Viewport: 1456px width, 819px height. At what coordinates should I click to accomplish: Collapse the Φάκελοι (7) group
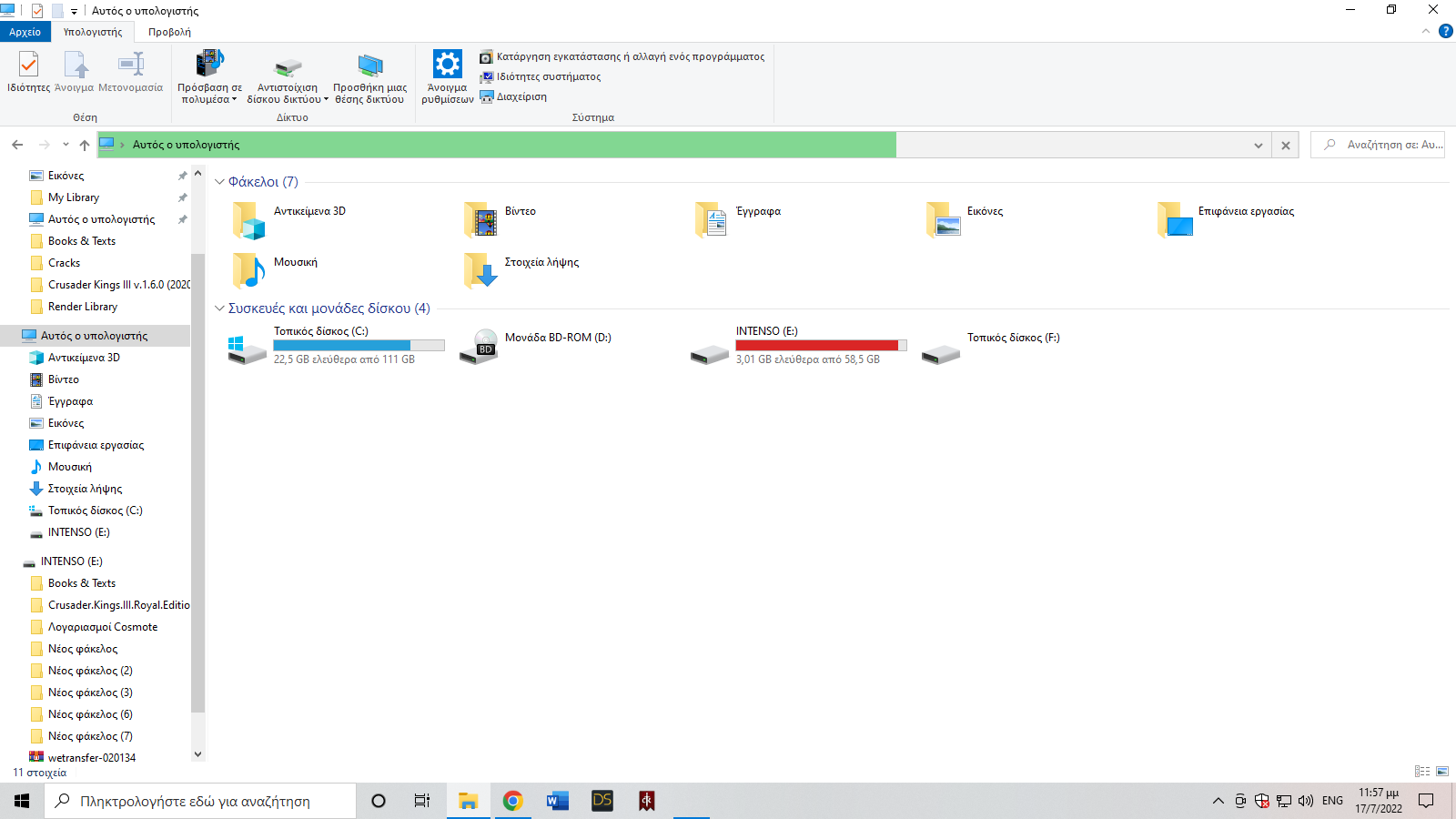coord(219,182)
